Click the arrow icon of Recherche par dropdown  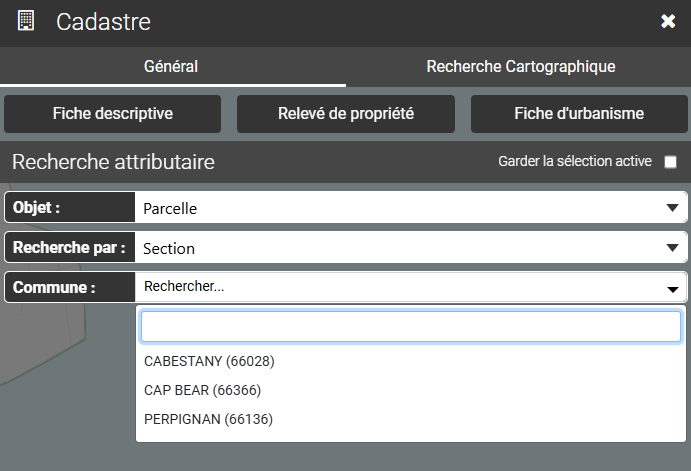[x=672, y=248]
